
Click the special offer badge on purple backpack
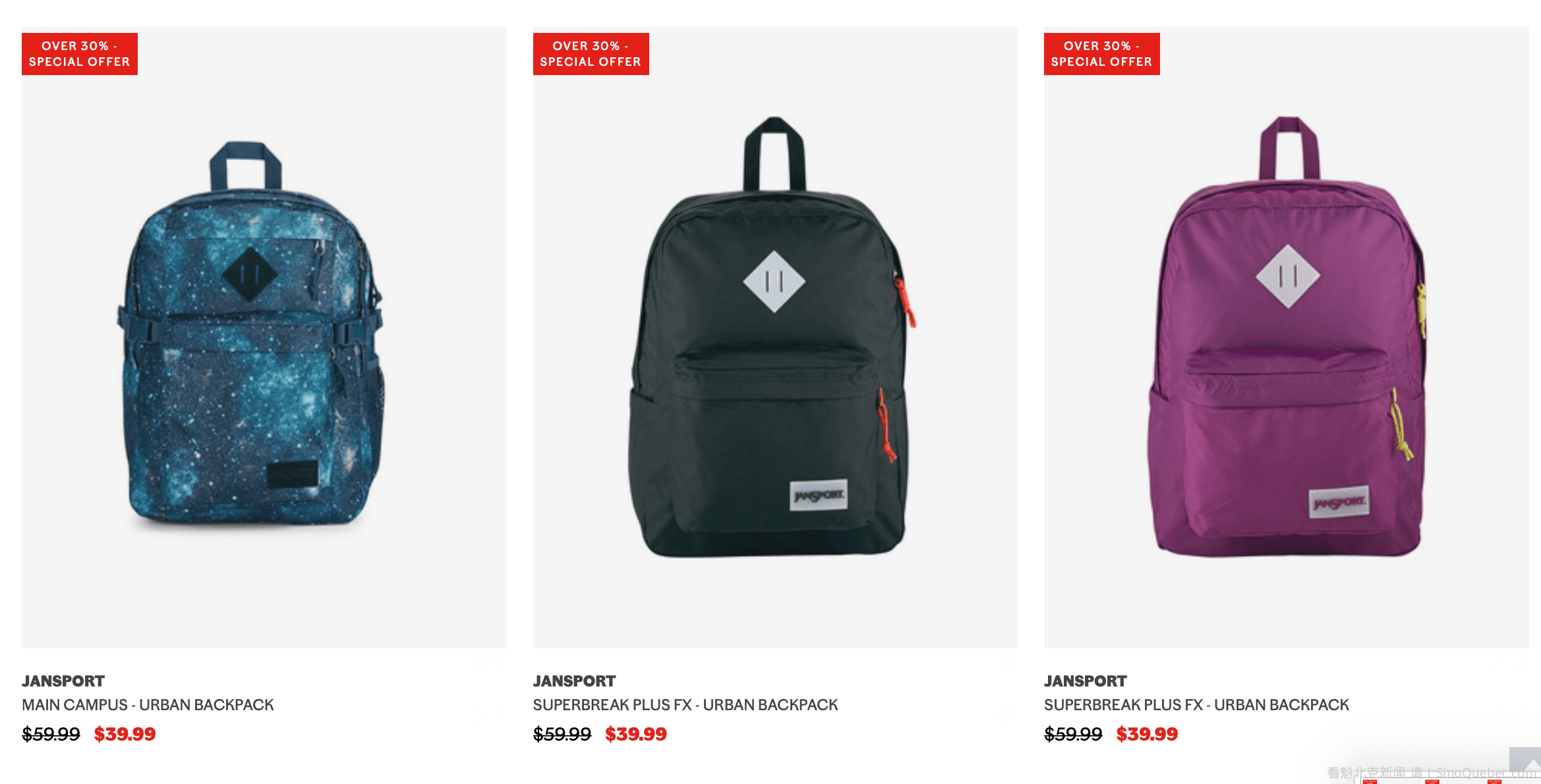pos(1102,54)
